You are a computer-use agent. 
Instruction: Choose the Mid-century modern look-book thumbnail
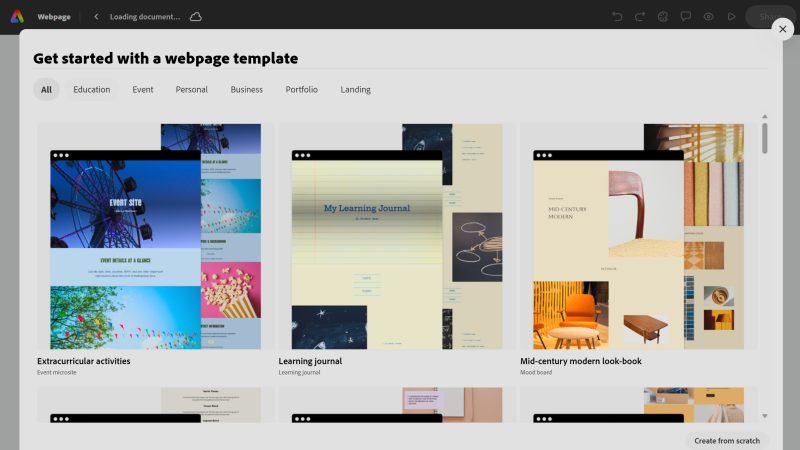639,236
